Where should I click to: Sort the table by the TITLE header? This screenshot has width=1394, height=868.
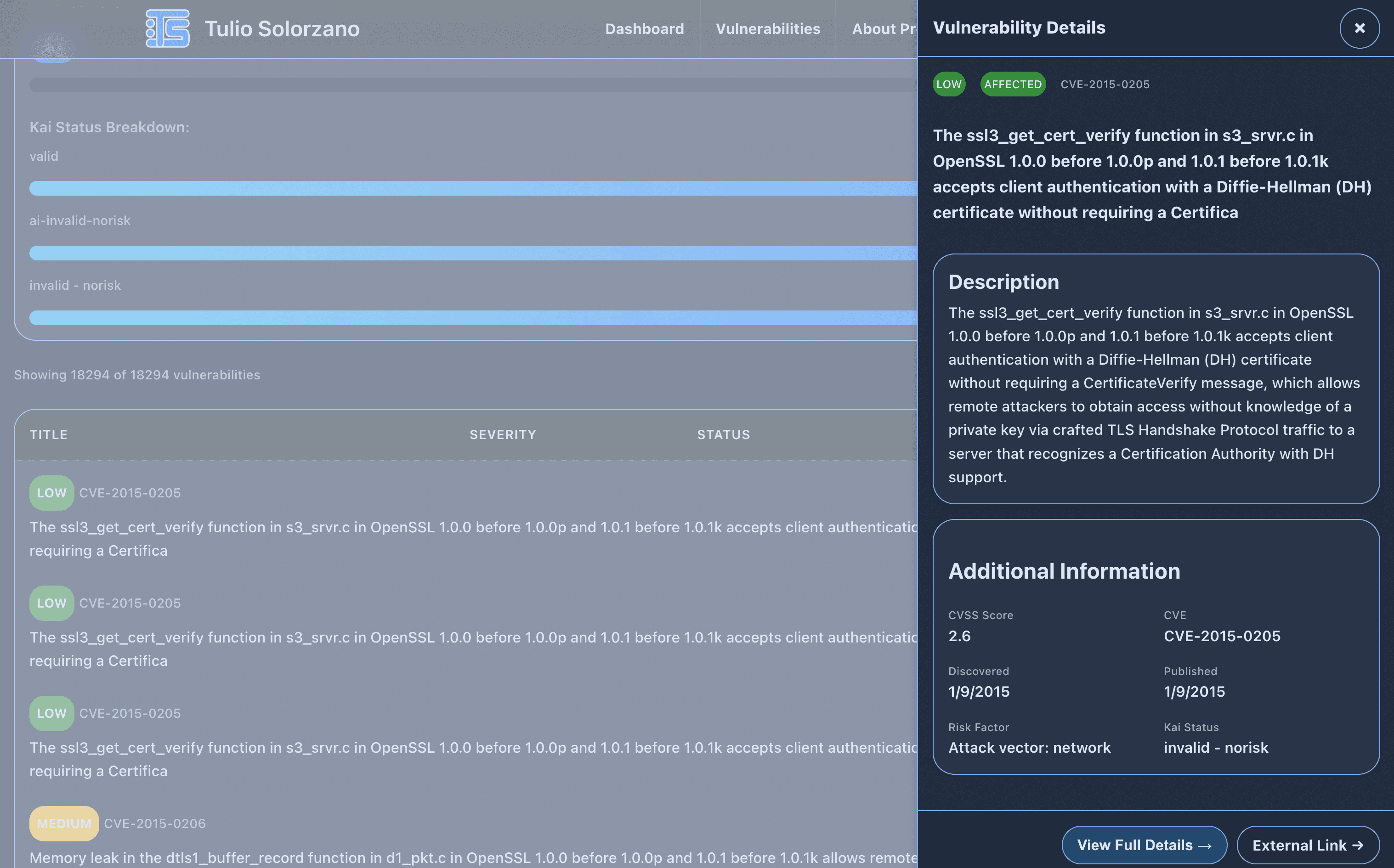coord(49,434)
